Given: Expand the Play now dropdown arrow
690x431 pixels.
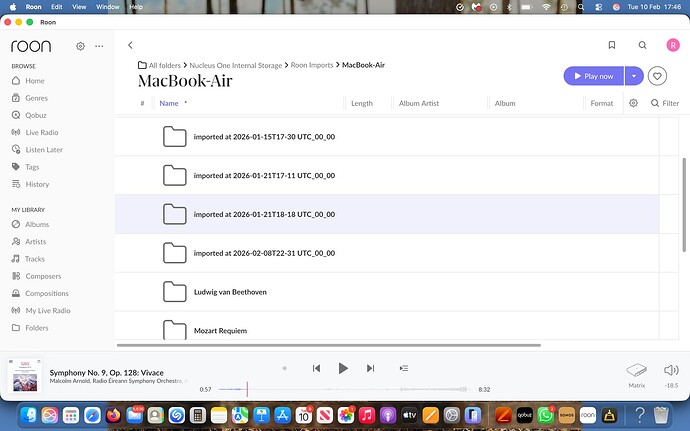Looking at the screenshot, I should pyautogui.click(x=633, y=76).
